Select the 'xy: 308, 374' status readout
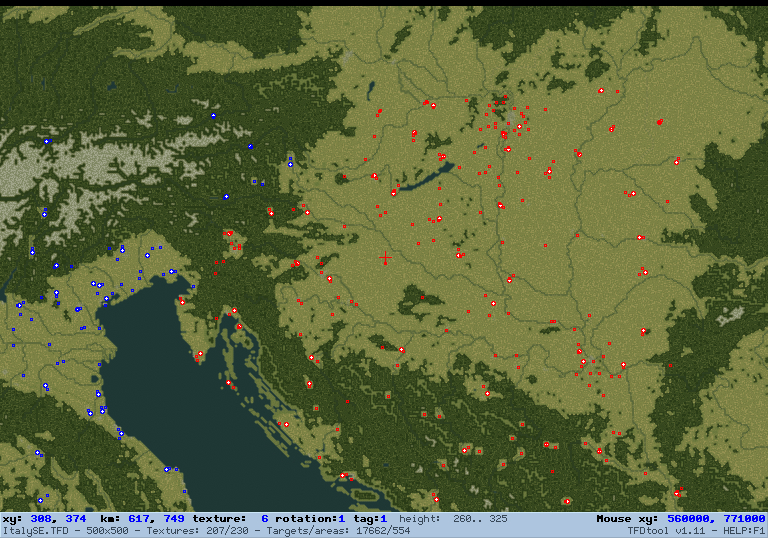Screen dimensions: 768x538 tap(45, 518)
